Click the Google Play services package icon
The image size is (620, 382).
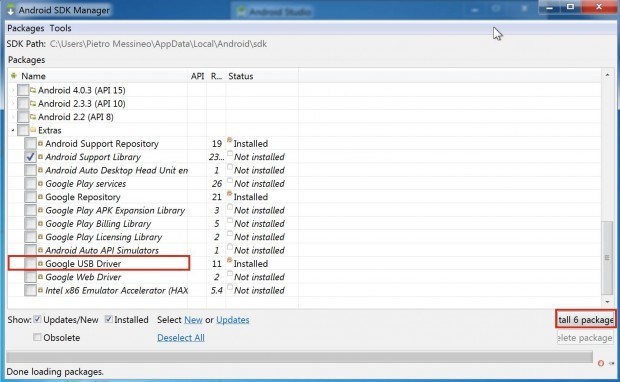click(40, 183)
